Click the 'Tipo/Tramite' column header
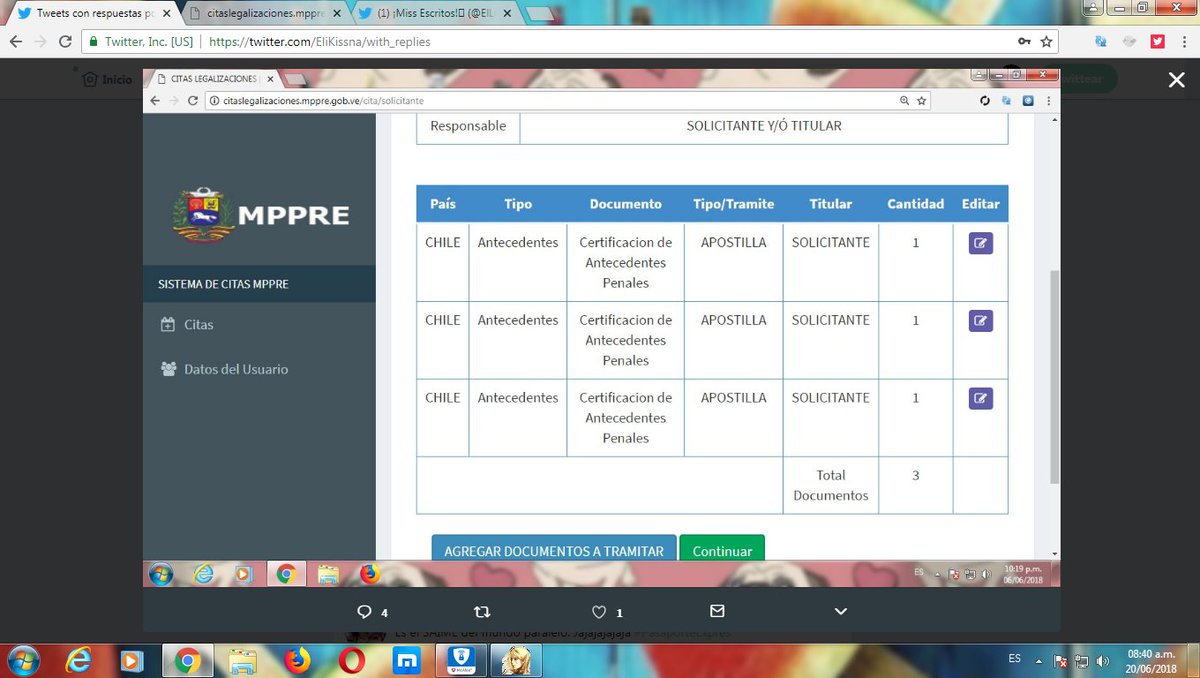This screenshot has height=678, width=1200. (x=733, y=203)
